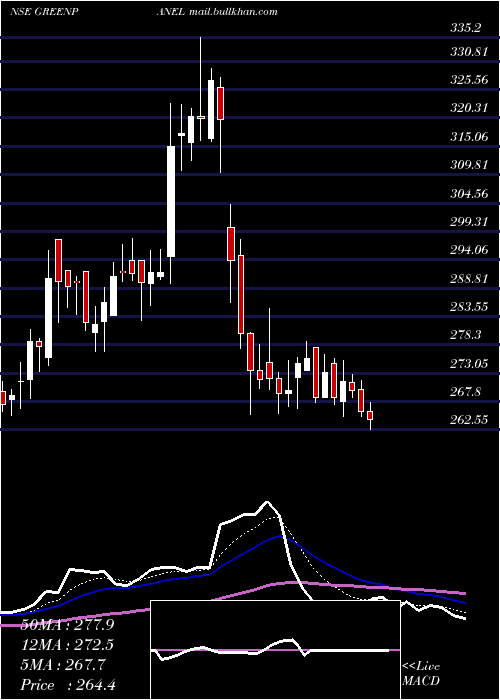Click the 273.05 price label
The width and height of the screenshot is (500, 700).
(x=468, y=364)
